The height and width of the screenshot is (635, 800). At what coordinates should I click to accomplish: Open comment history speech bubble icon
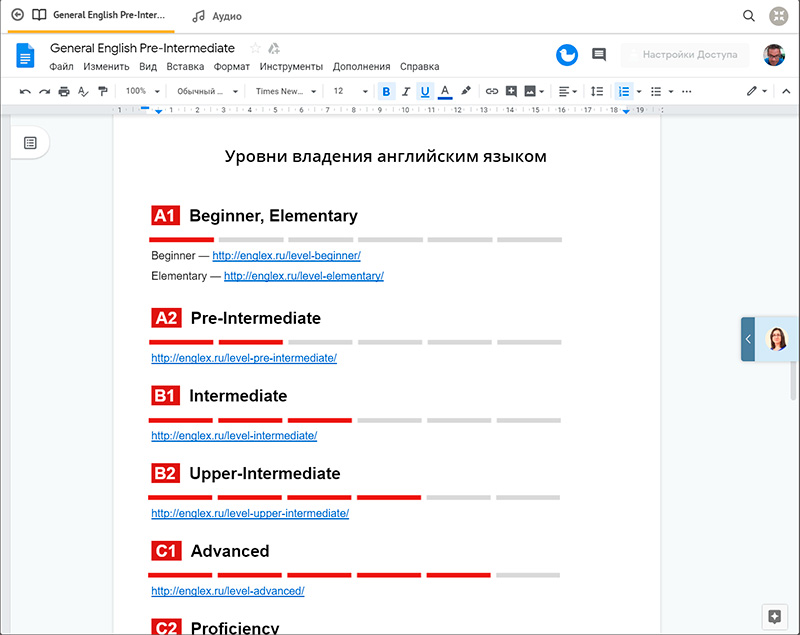(x=599, y=55)
